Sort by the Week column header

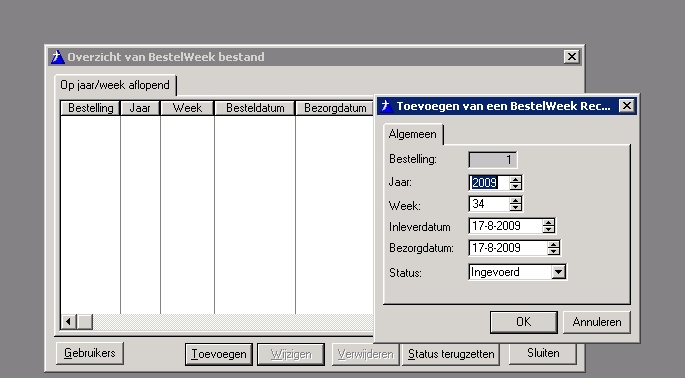(x=187, y=108)
